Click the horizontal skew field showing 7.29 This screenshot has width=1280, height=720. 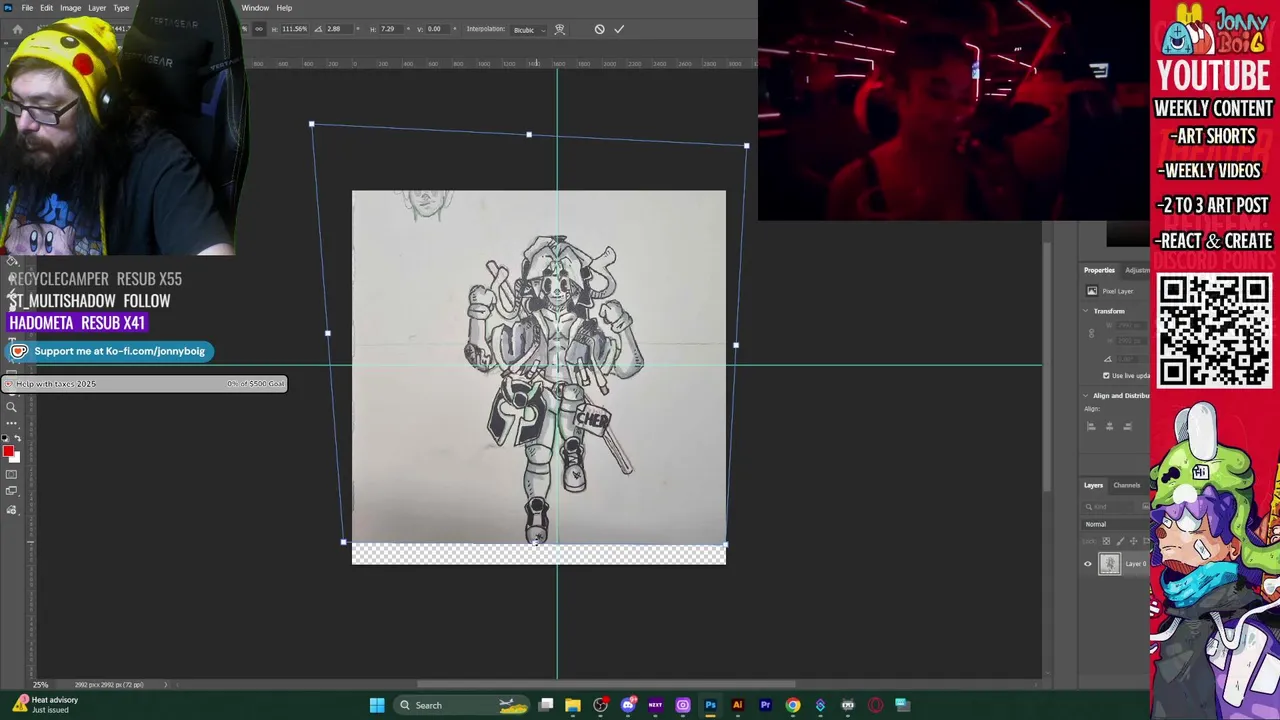[391, 29]
